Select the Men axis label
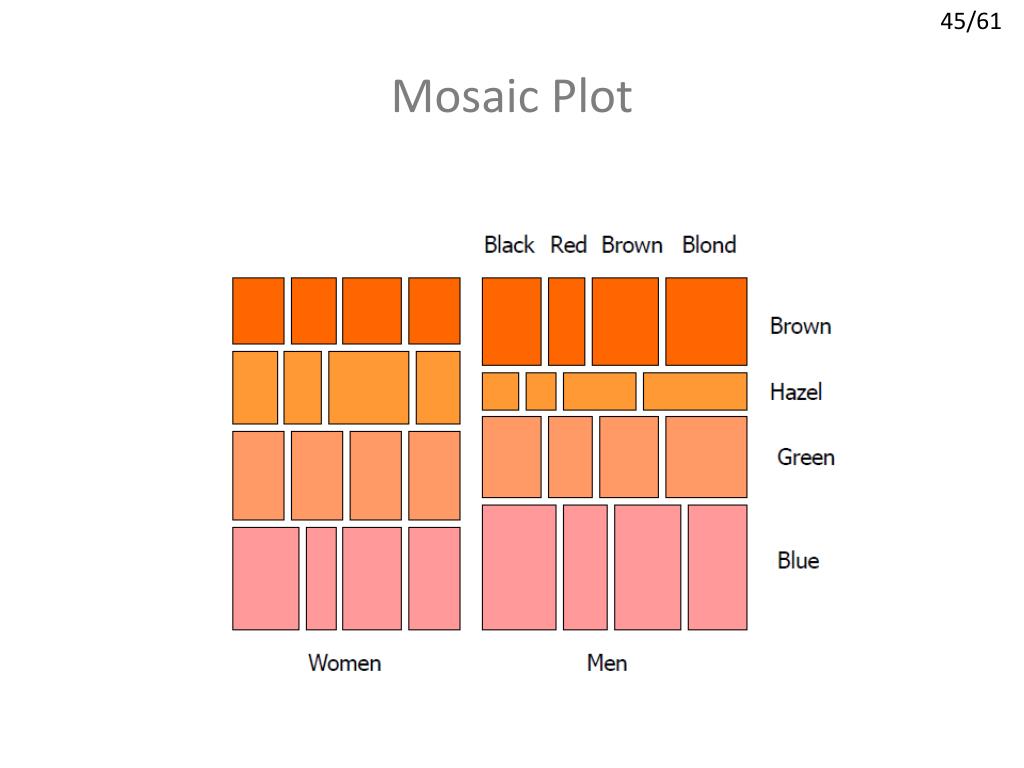 click(607, 663)
